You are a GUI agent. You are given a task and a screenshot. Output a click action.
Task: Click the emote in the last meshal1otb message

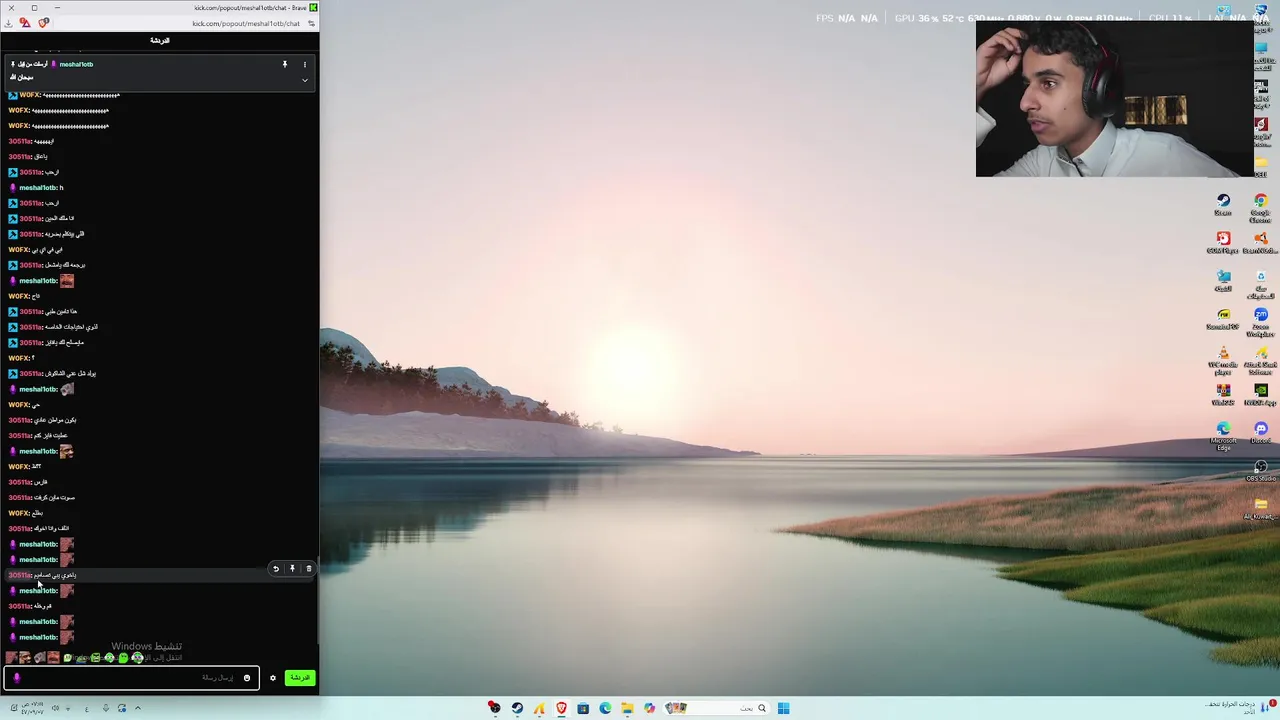pos(67,637)
